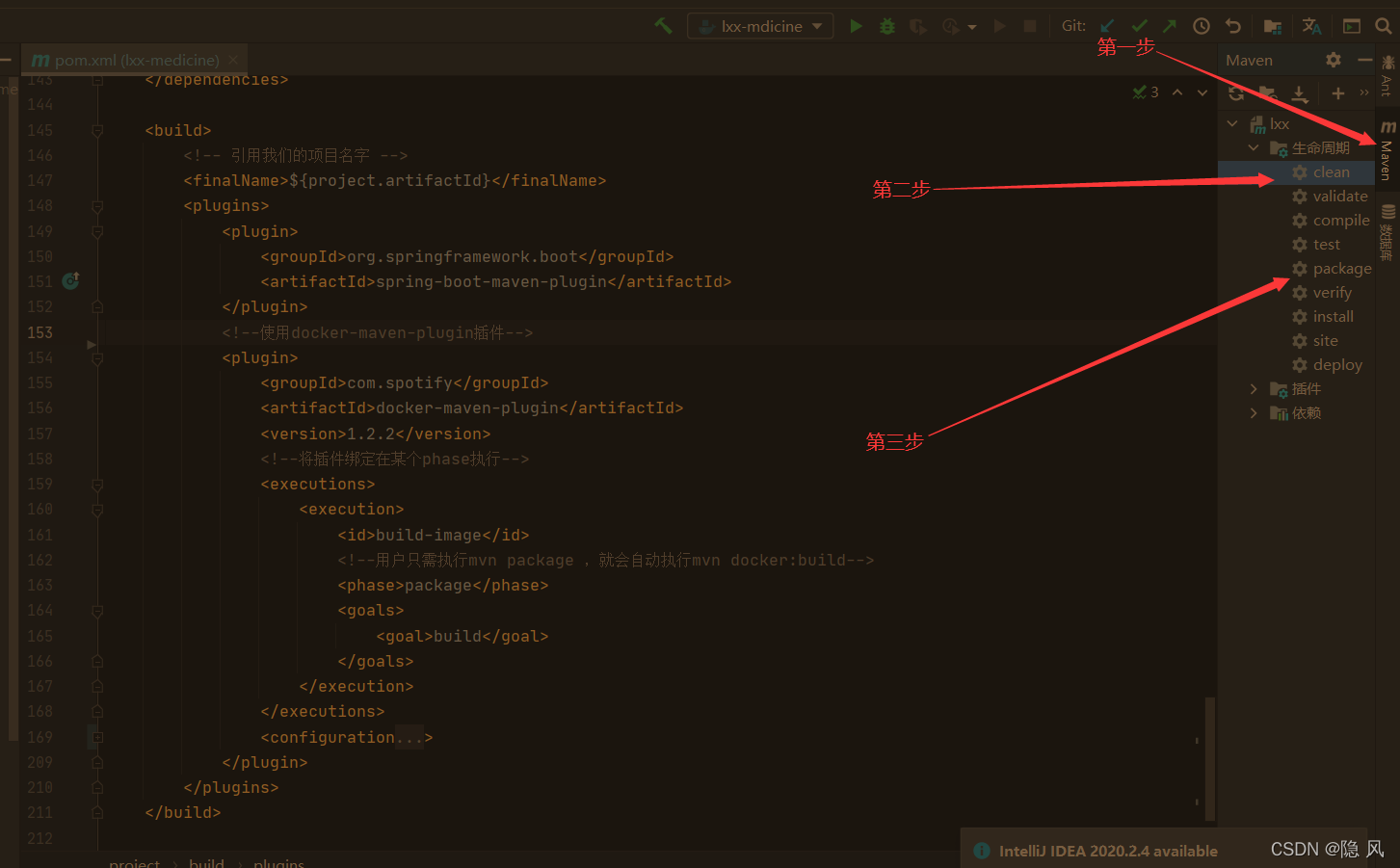The image size is (1400, 868).
Task: Open the 数据库 database tool window tab
Action: click(1387, 232)
